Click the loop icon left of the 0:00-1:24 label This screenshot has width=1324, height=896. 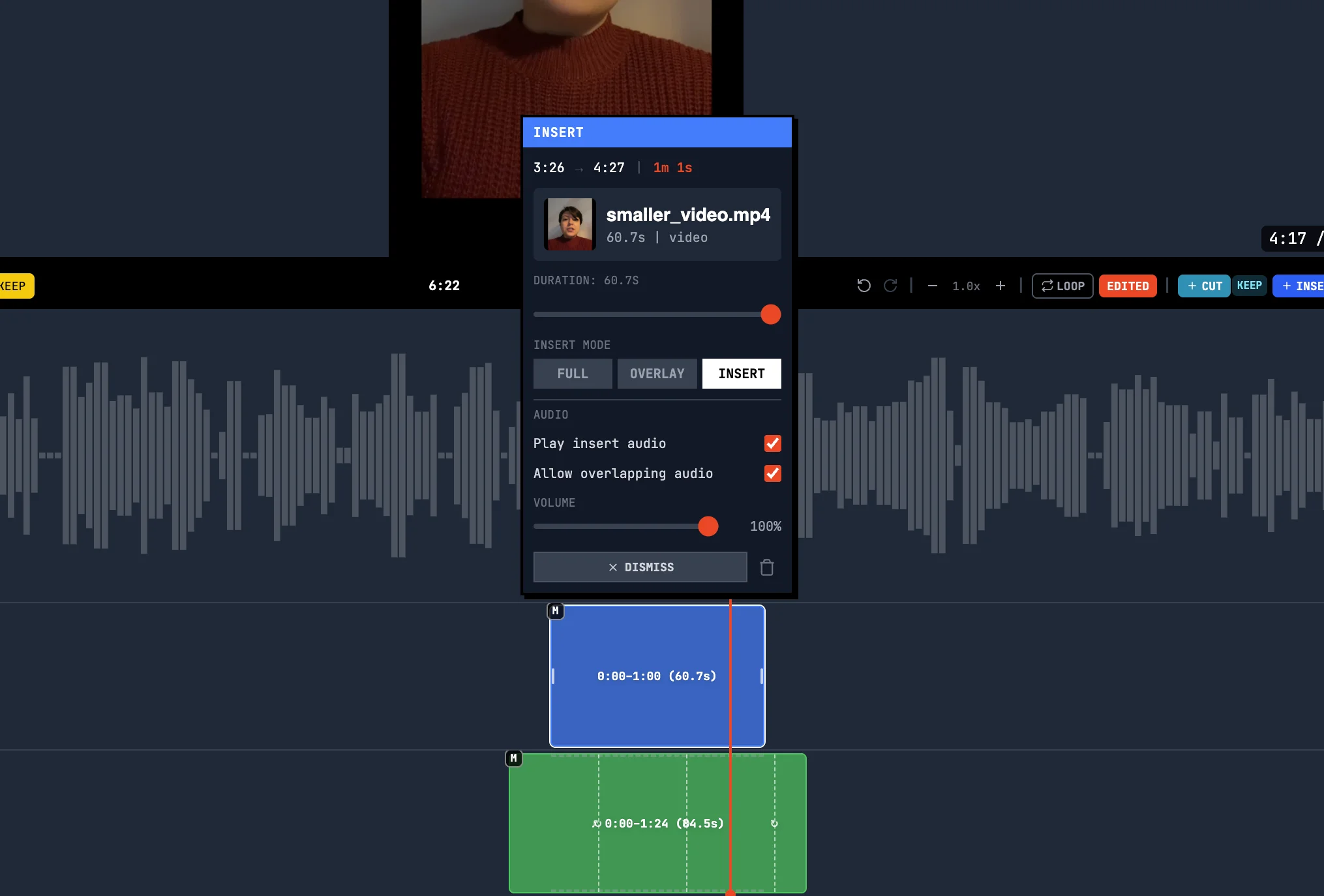(x=597, y=824)
